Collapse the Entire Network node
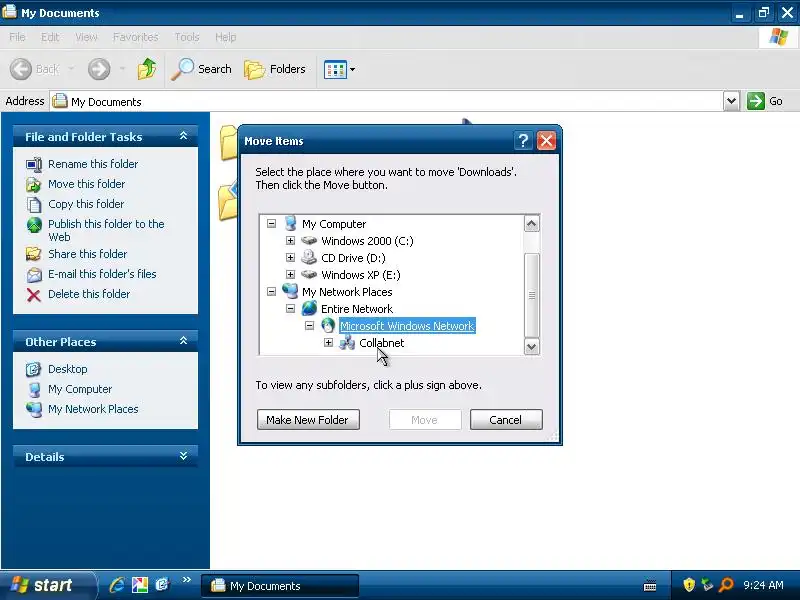800x600 pixels. pos(290,308)
